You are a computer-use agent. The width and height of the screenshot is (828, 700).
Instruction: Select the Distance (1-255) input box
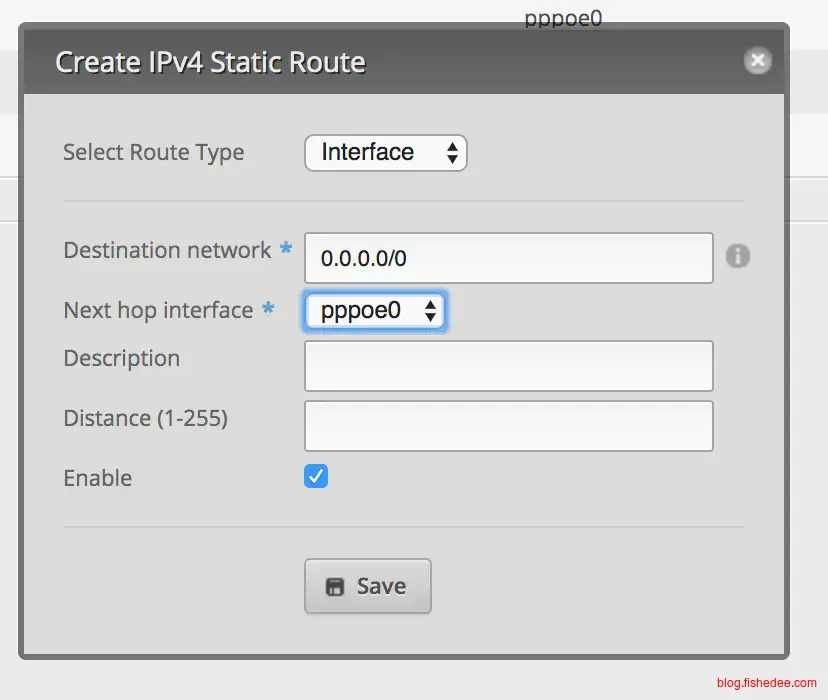pos(508,426)
